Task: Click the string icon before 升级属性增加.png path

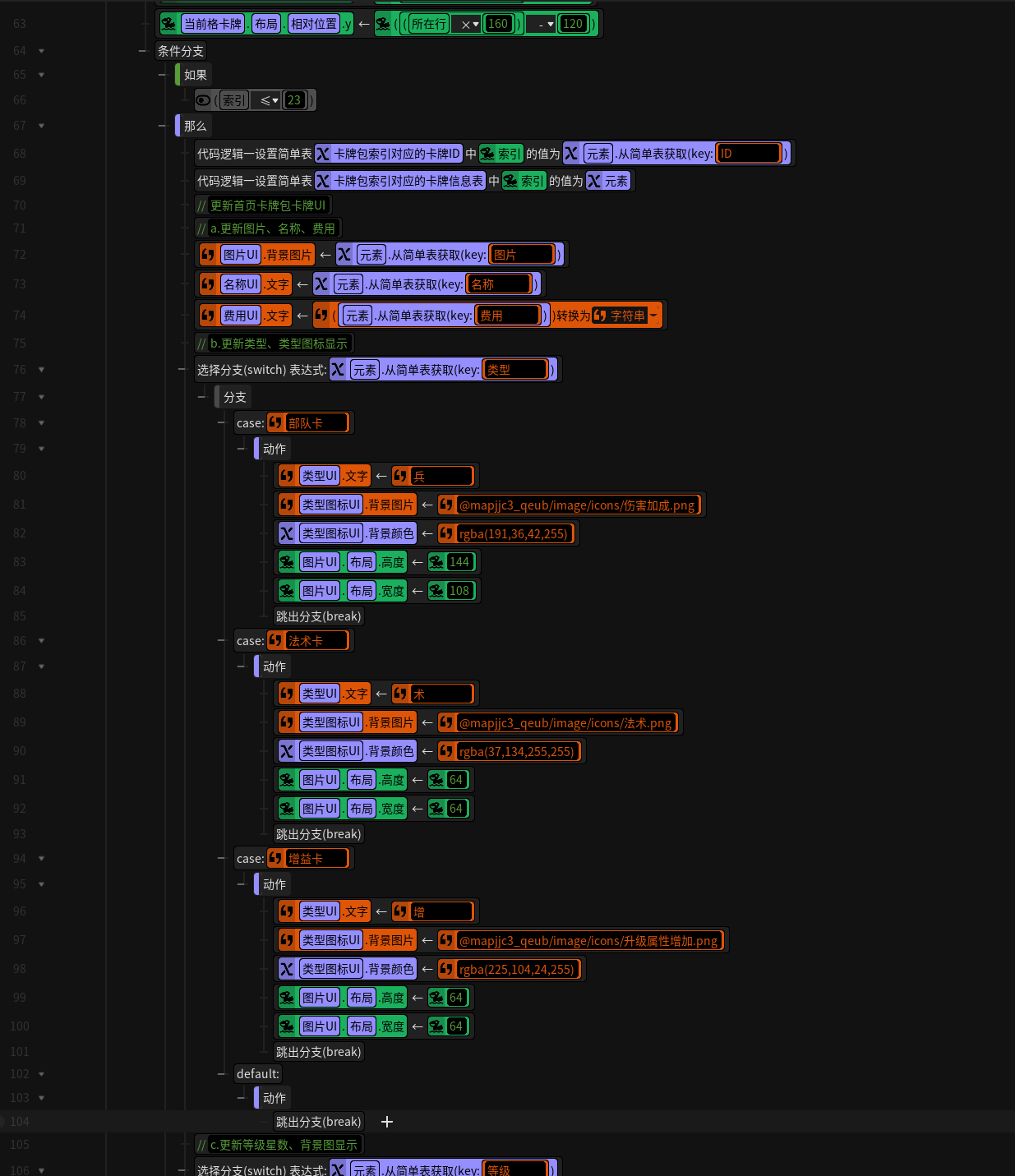Action: tap(446, 940)
